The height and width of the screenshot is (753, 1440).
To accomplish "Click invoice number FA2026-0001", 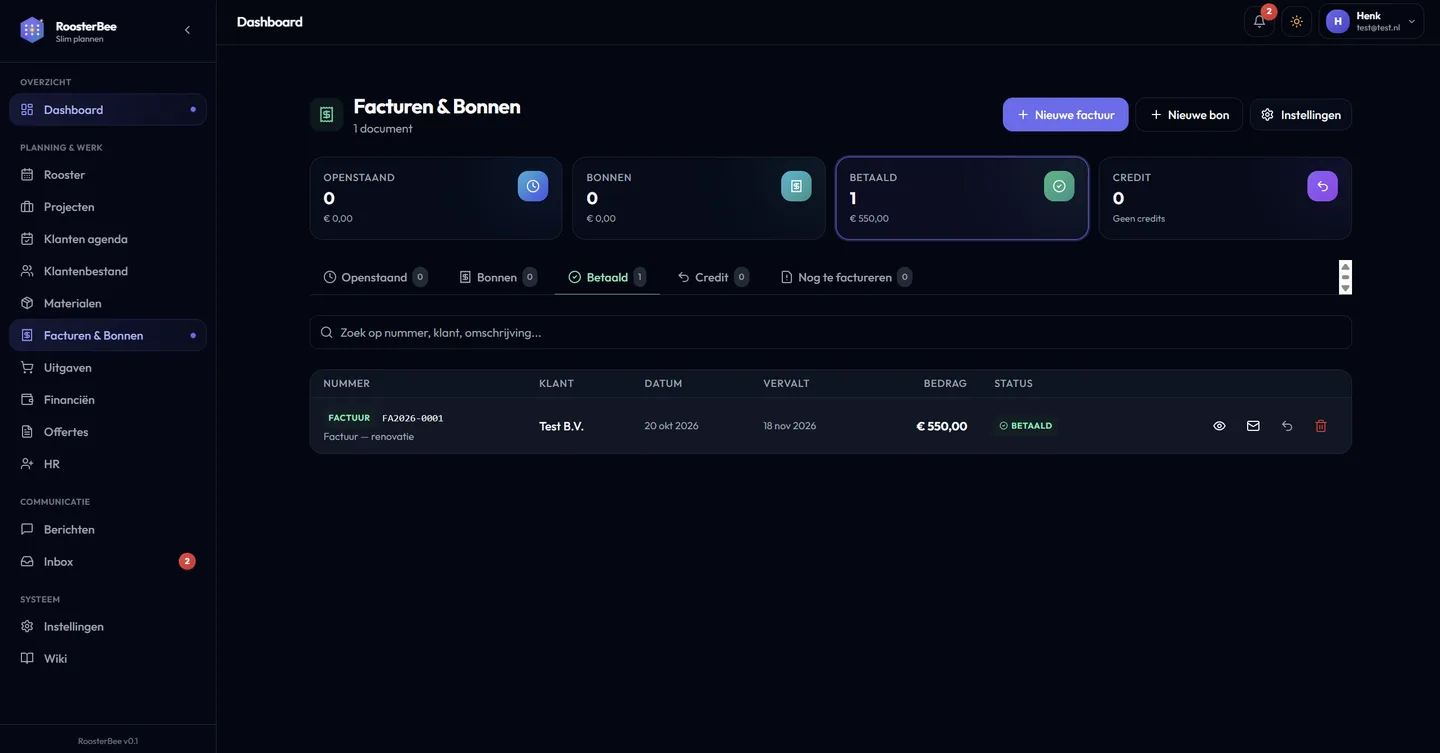I will [413, 418].
